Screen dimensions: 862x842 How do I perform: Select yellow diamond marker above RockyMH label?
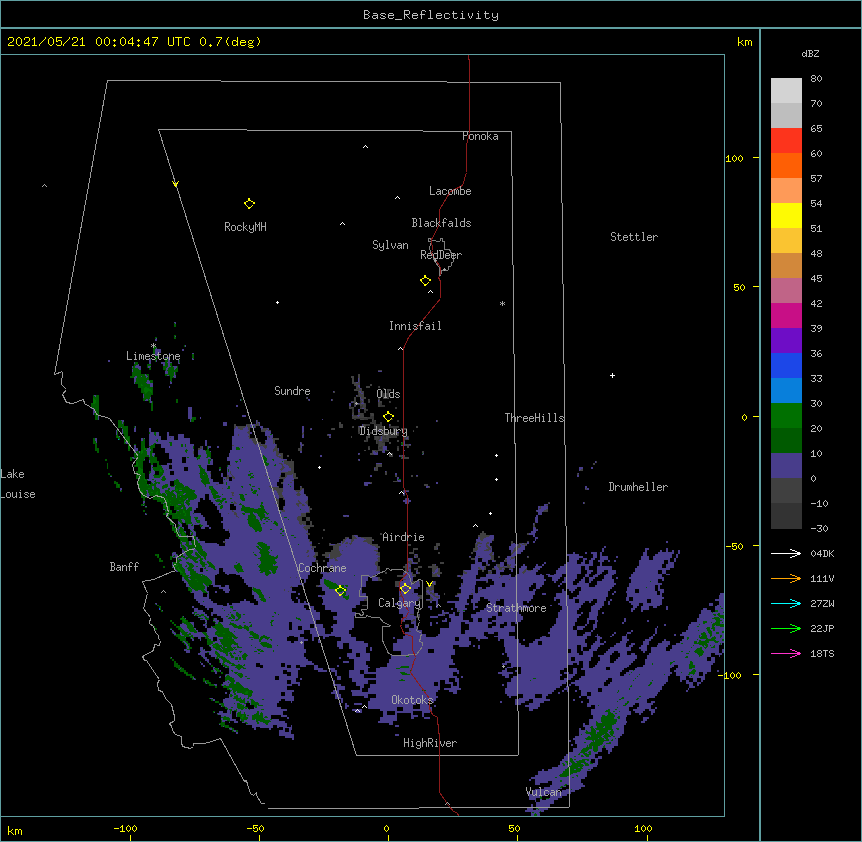[249, 204]
